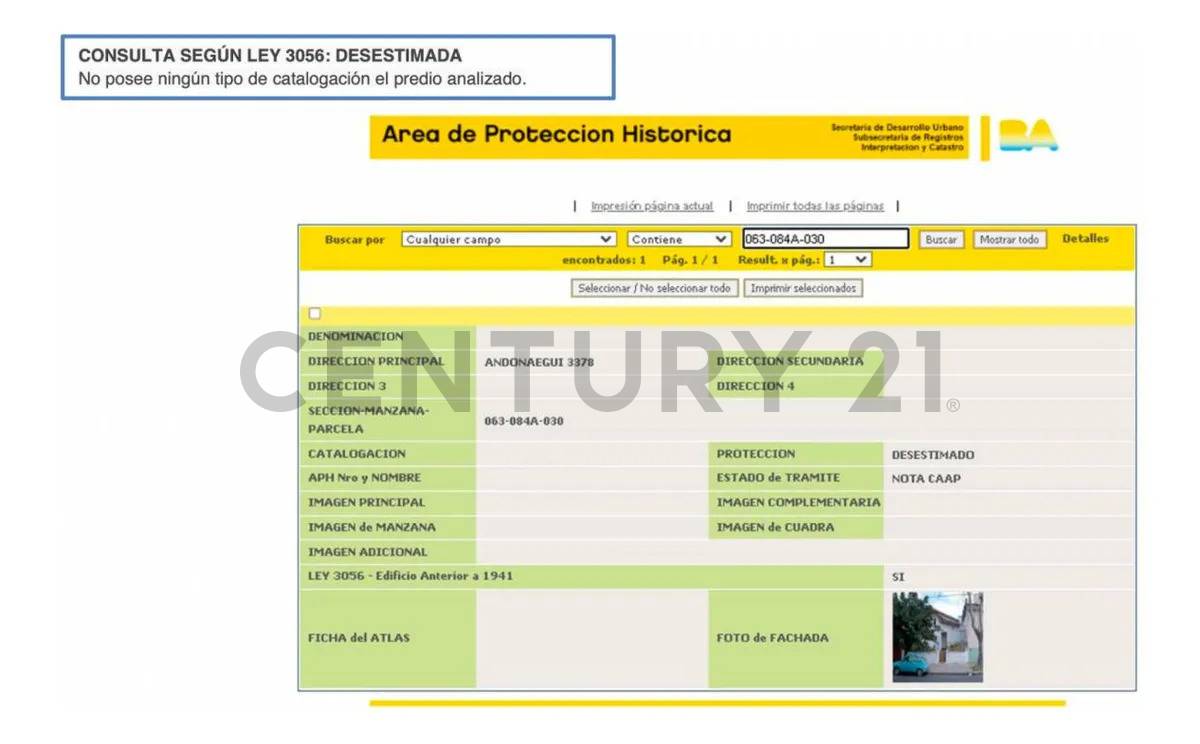1200x744 pixels.
Task: Select the DESESTIMADO protection value
Action: point(932,455)
